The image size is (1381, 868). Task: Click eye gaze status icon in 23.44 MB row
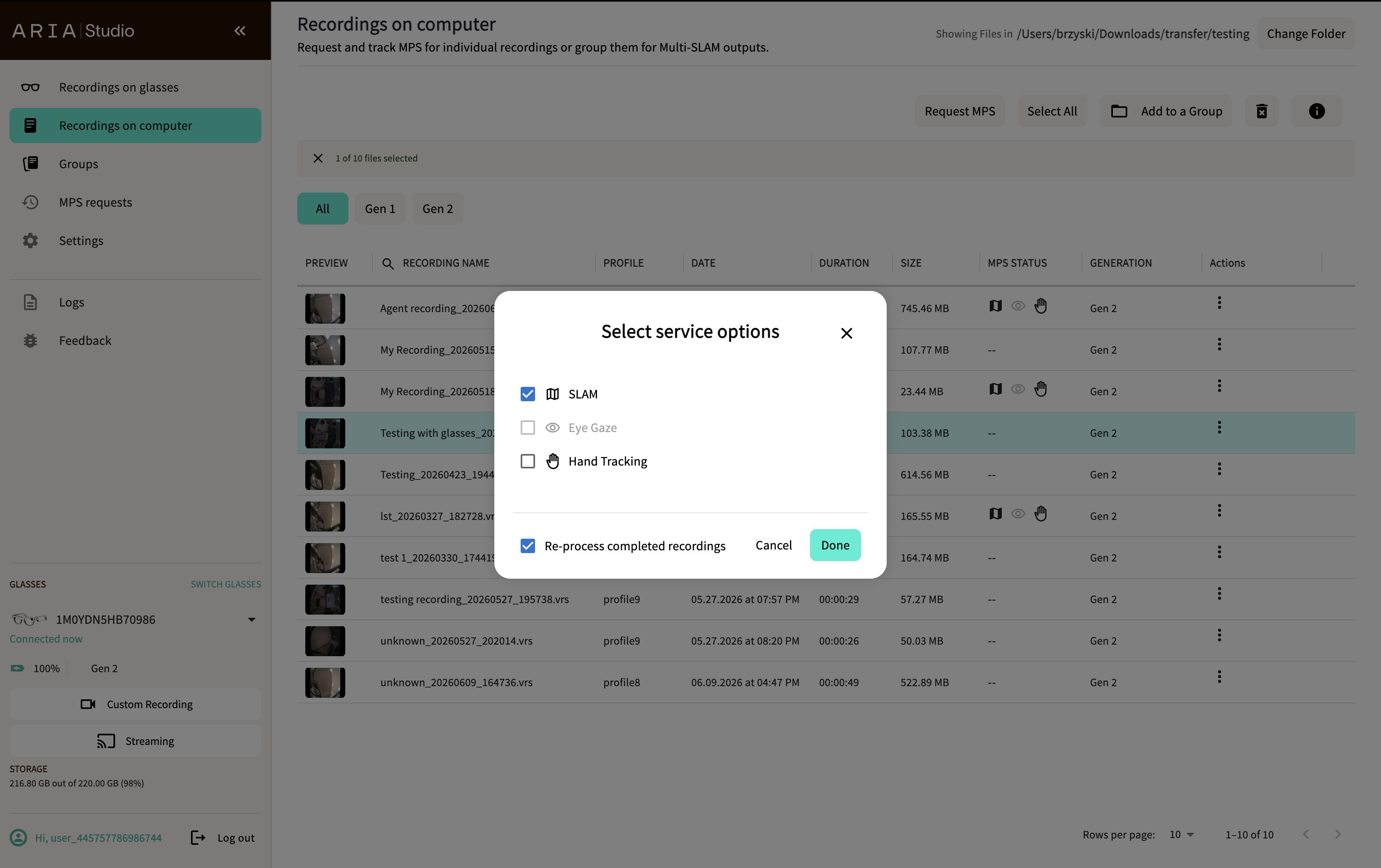[x=1018, y=390]
